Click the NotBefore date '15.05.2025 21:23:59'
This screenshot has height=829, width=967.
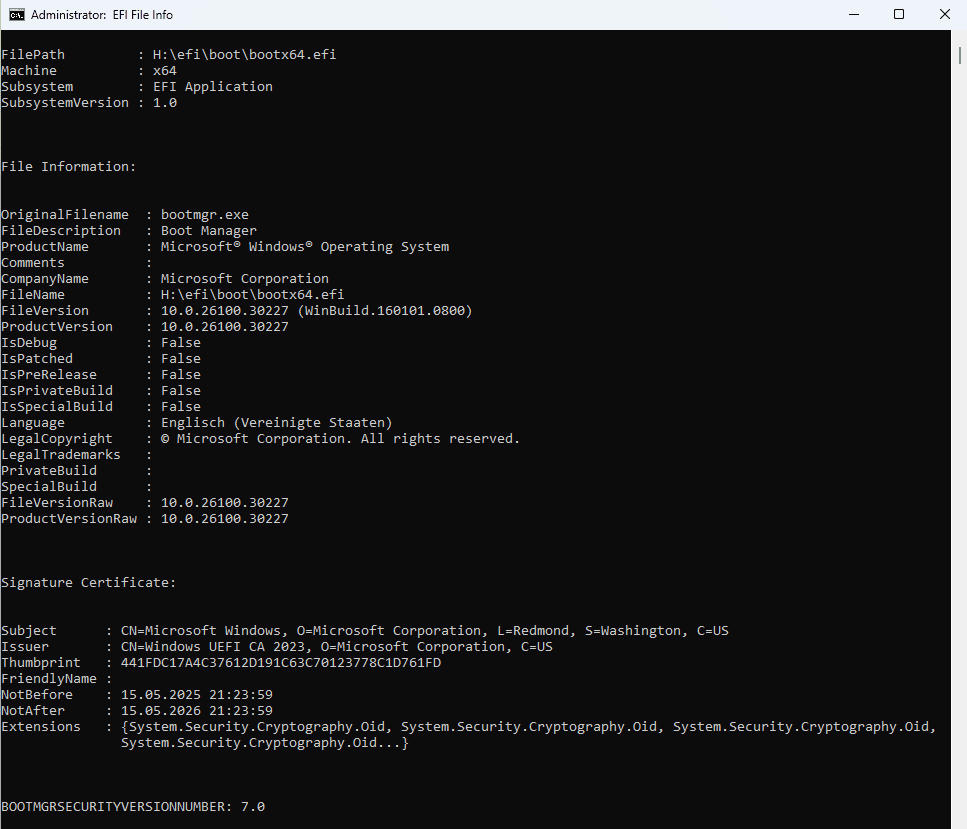[x=197, y=695]
